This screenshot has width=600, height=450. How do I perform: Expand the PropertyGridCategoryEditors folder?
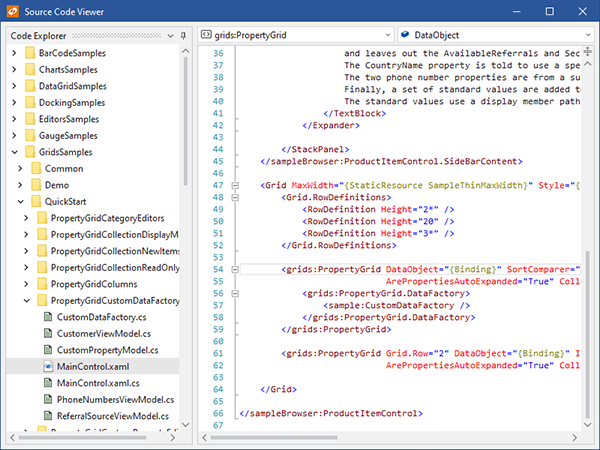tap(26, 218)
